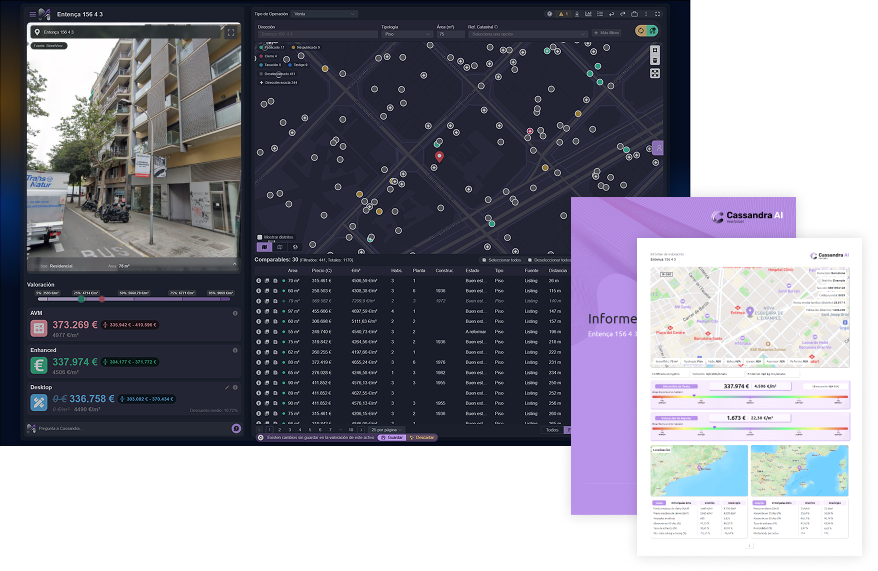Click the blue Desktop valuation tools icon
The width and height of the screenshot is (878, 571).
coord(39,401)
